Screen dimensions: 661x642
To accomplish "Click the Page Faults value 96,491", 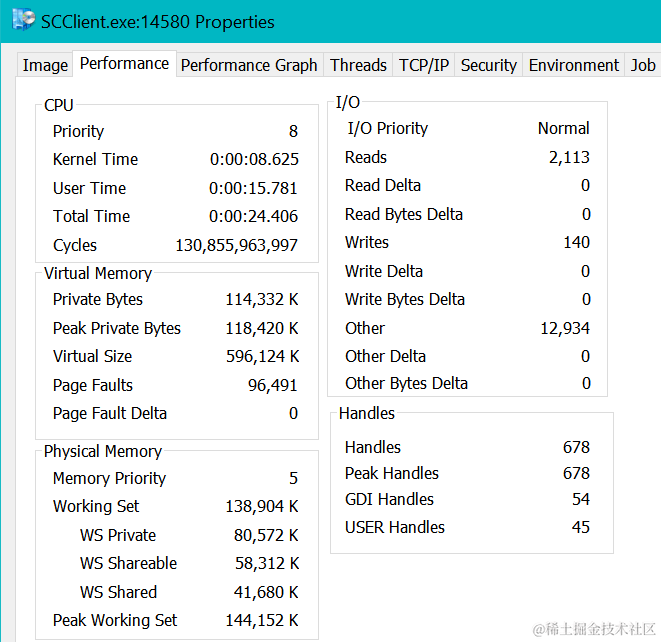I will click(x=273, y=385).
